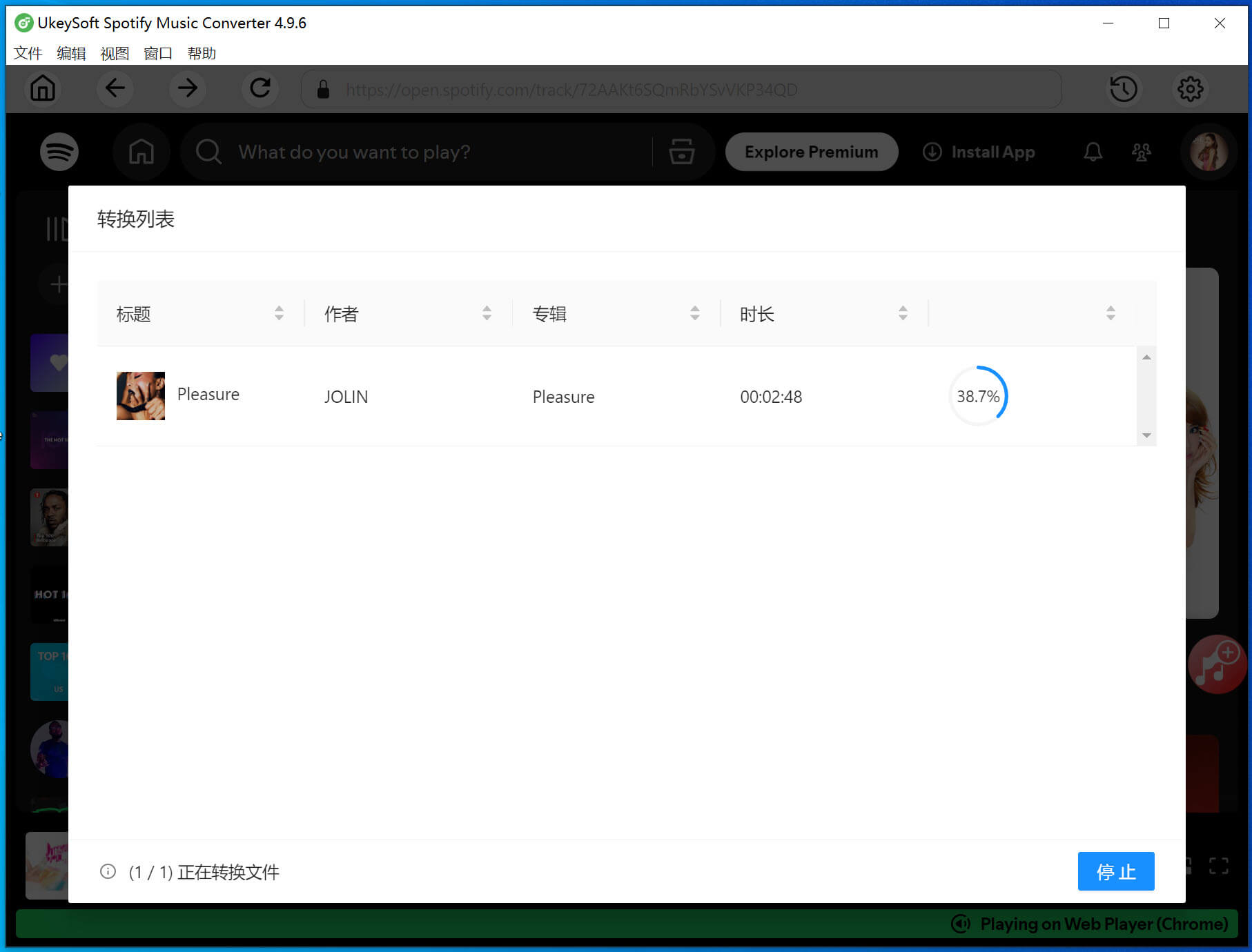Viewport: 1252px width, 952px height.
Task: Open the 帮助 menu
Action: tap(202, 53)
